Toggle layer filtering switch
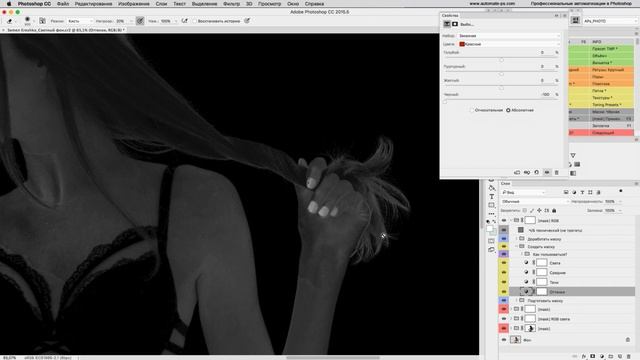 621,191
